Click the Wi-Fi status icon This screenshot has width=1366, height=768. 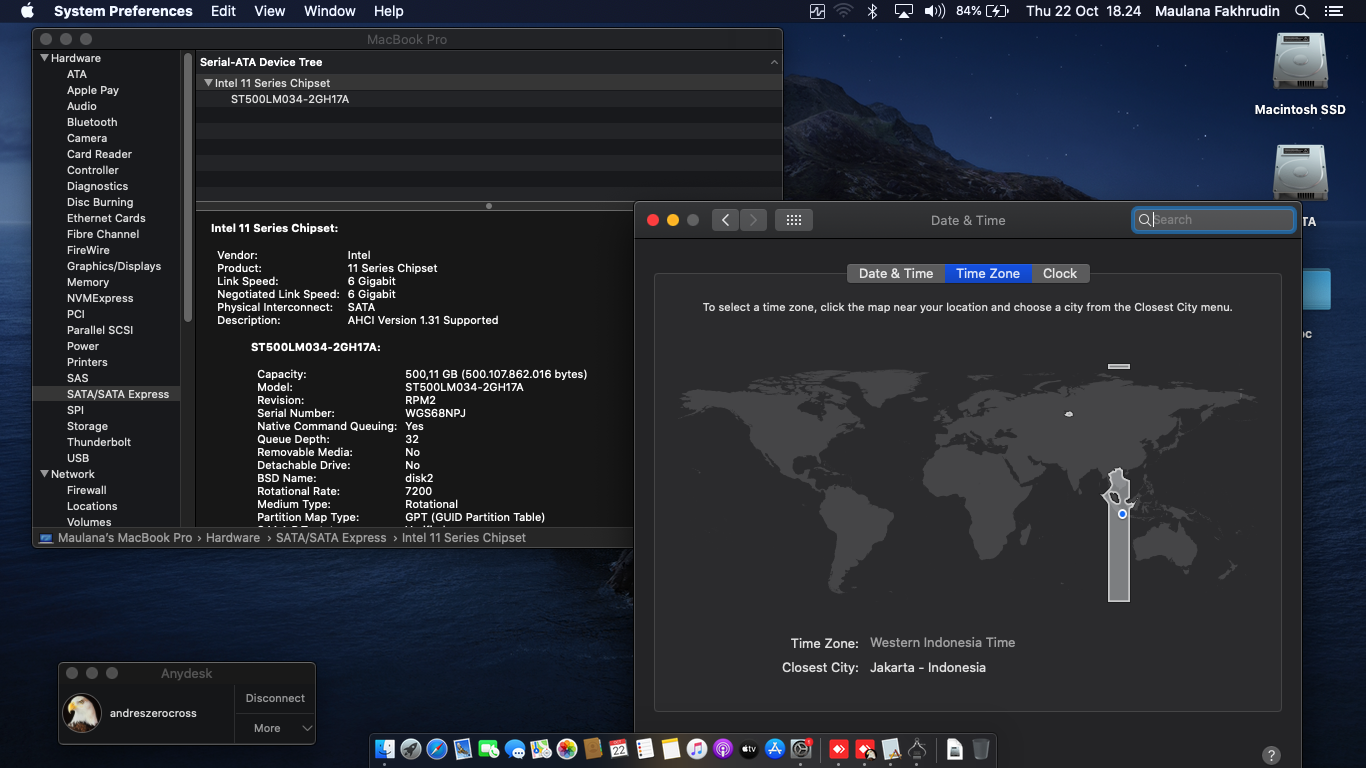844,11
